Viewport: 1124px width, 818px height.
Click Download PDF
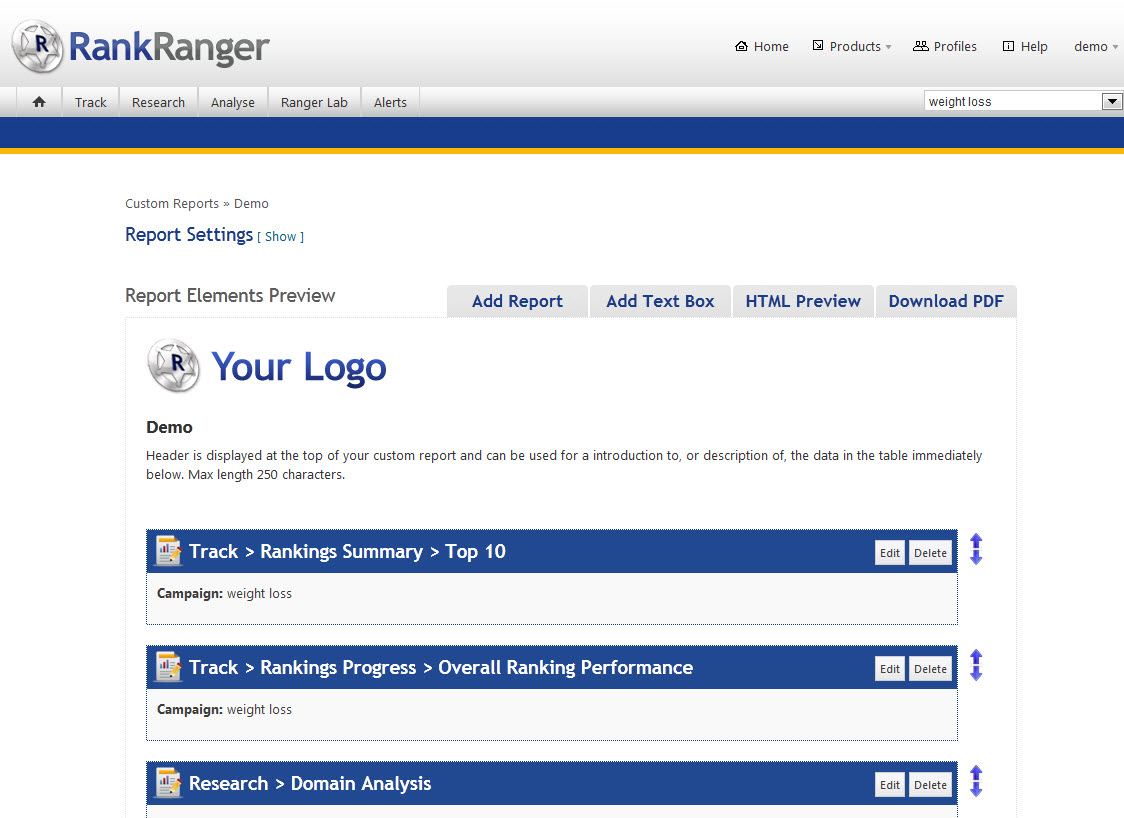click(x=946, y=301)
